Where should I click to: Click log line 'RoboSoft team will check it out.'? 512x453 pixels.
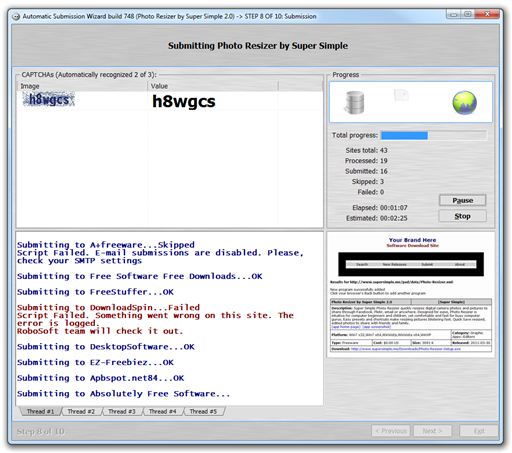(100, 331)
